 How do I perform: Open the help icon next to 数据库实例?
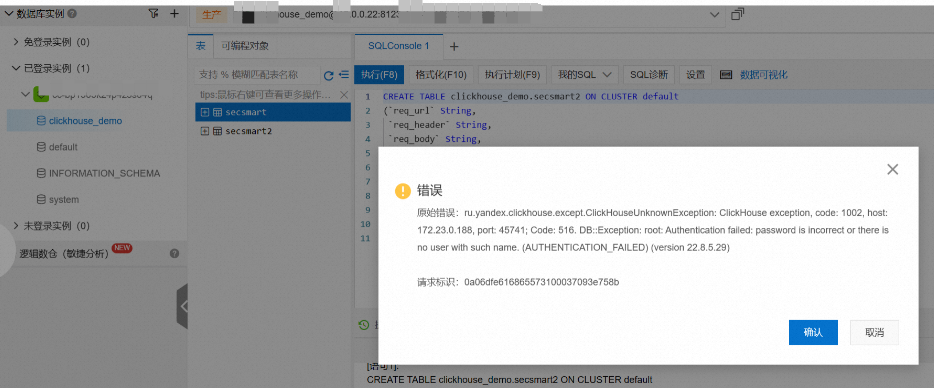point(71,13)
